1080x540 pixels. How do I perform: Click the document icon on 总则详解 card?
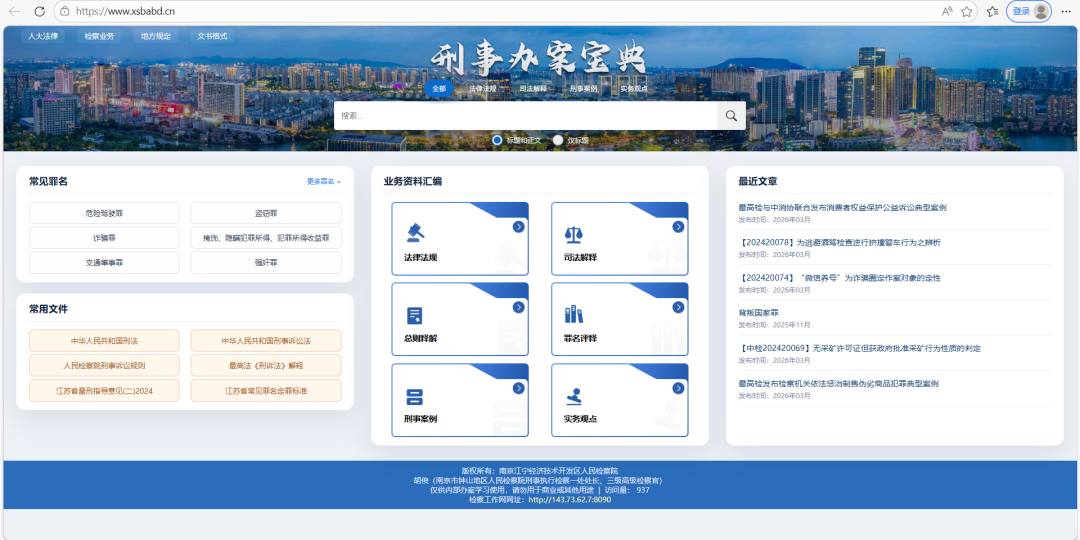(414, 315)
